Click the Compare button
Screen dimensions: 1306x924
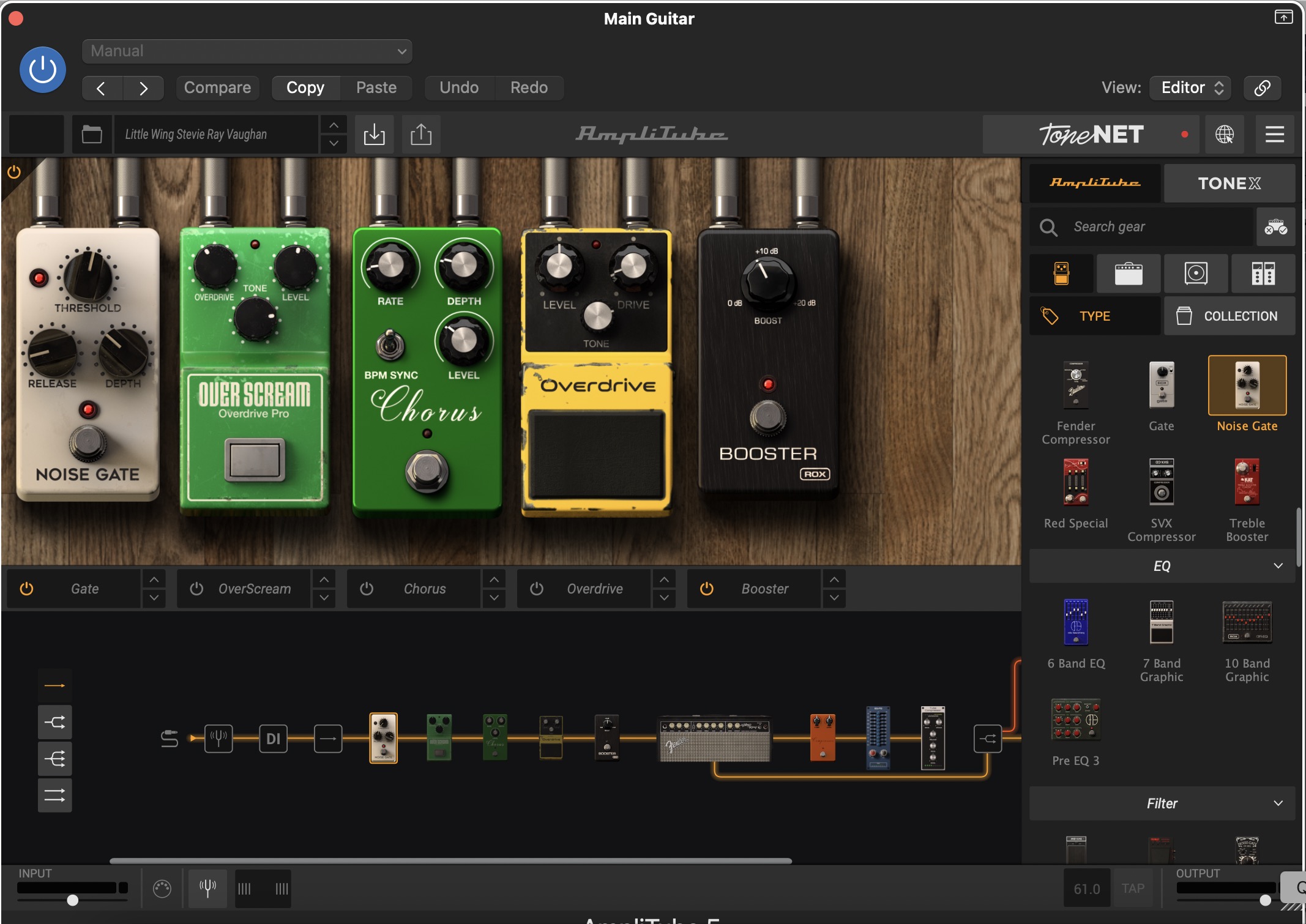tap(217, 88)
